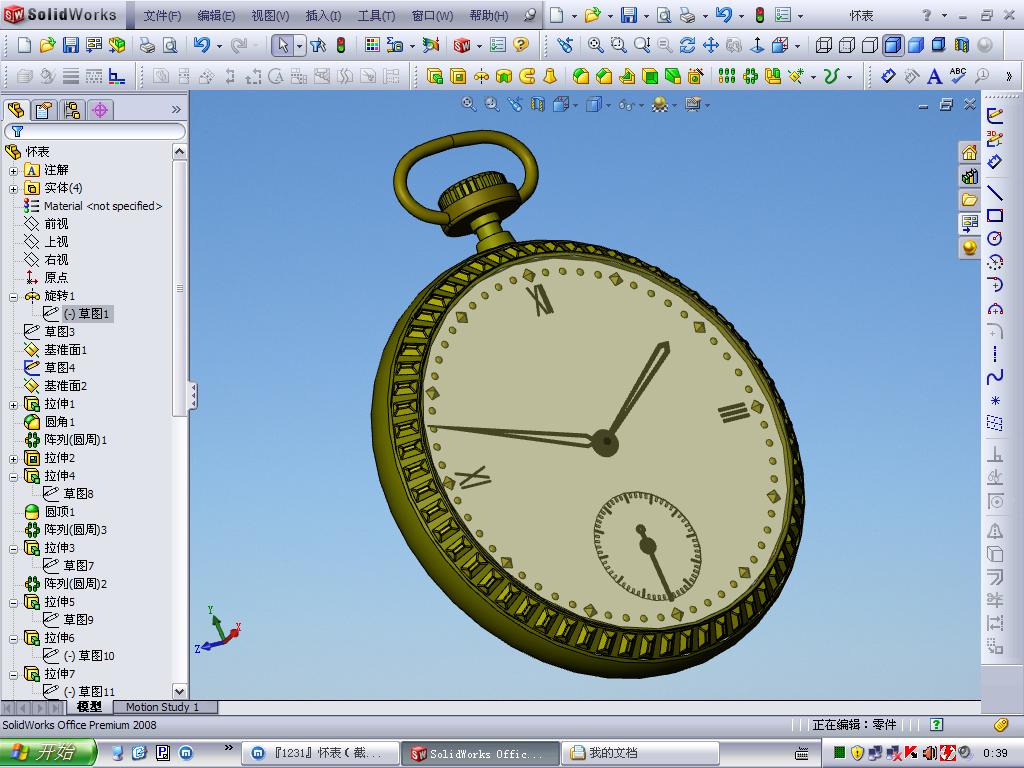Click the Rotate View icon
The height and width of the screenshot is (768, 1024).
pos(687,44)
